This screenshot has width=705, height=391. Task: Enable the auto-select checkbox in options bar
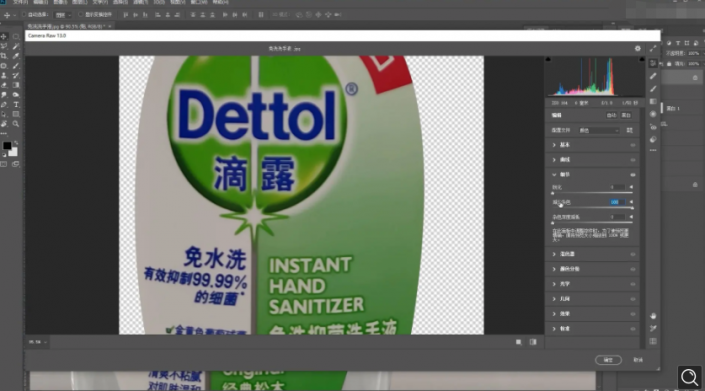(24, 15)
